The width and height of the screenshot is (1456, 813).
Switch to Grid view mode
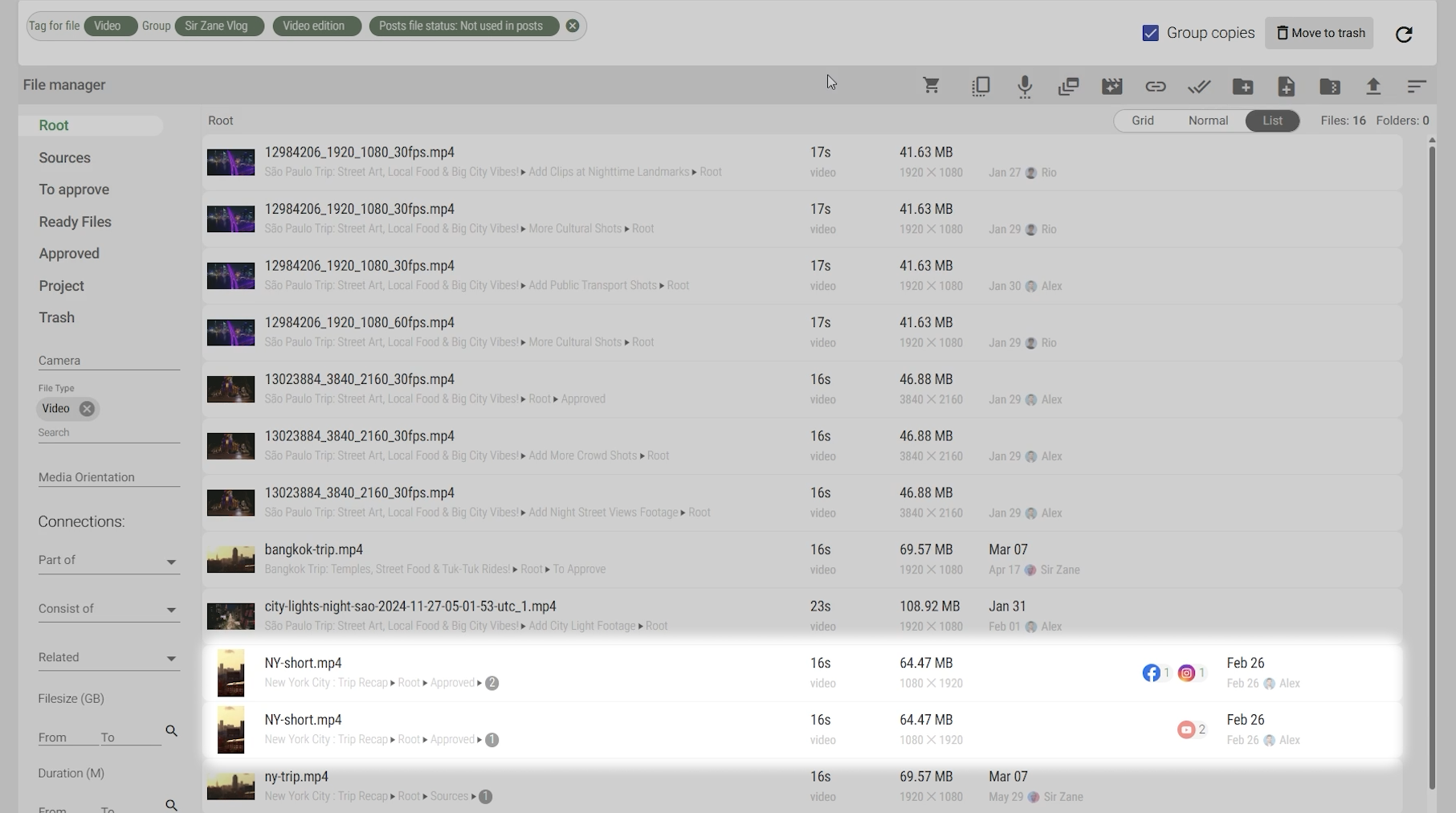coord(1142,121)
